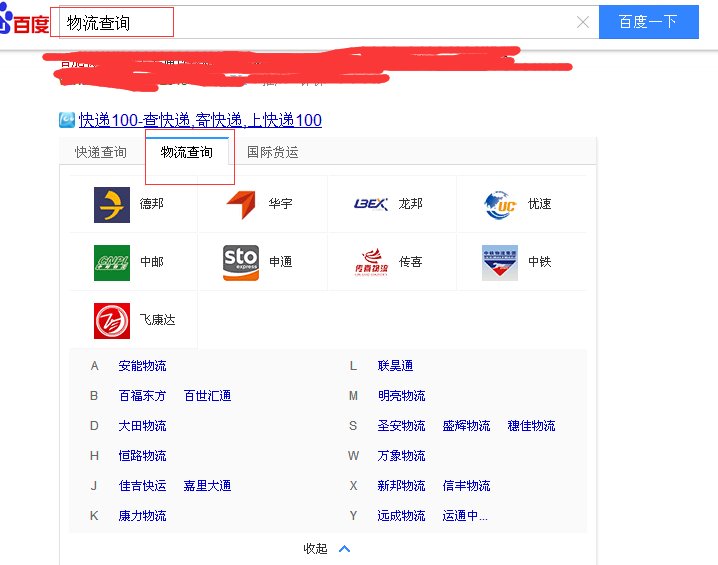Image resolution: width=718 pixels, height=565 pixels.
Task: Open the 信丰物流 link
Action: [467, 486]
